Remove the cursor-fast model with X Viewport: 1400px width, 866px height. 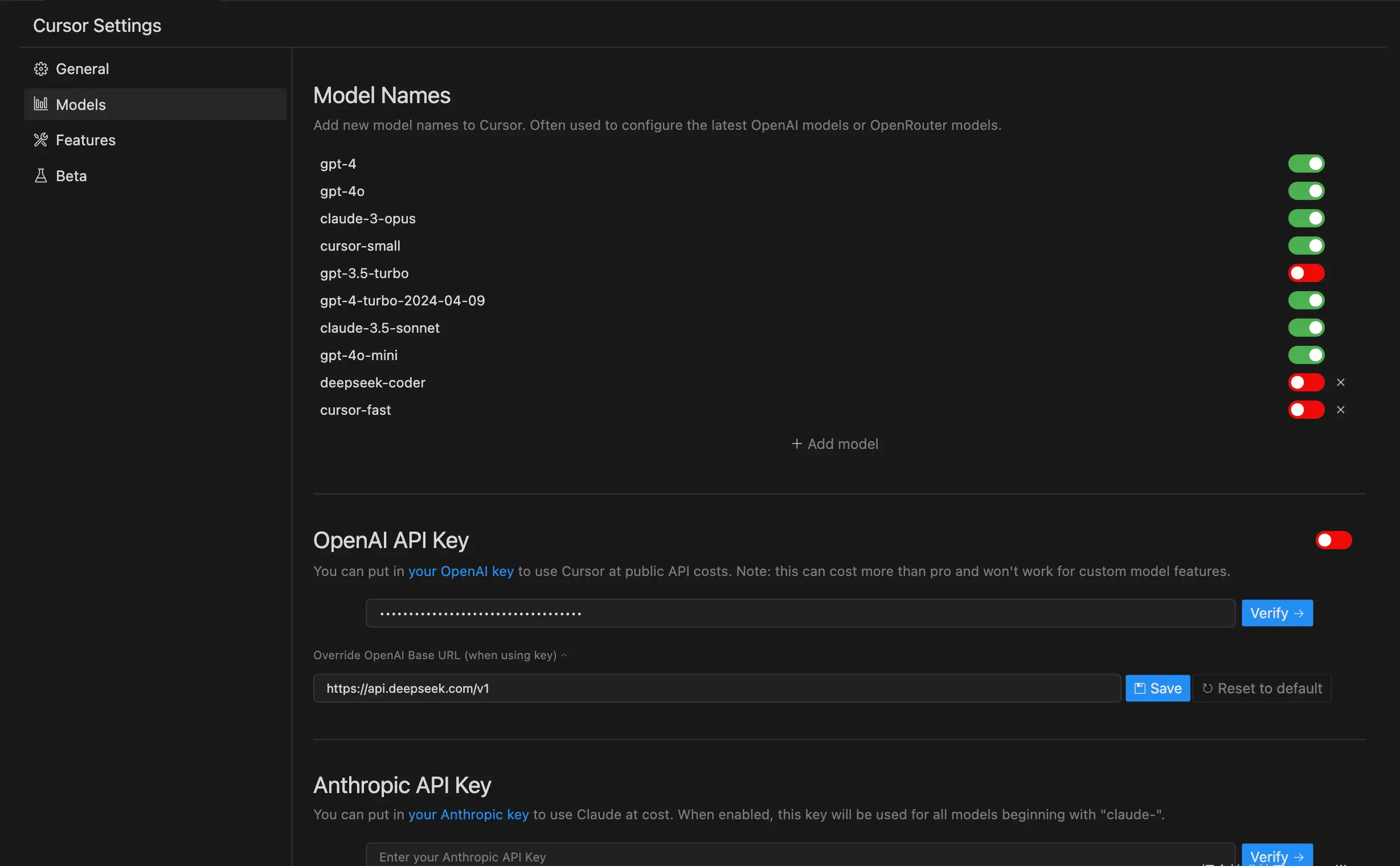(x=1340, y=410)
